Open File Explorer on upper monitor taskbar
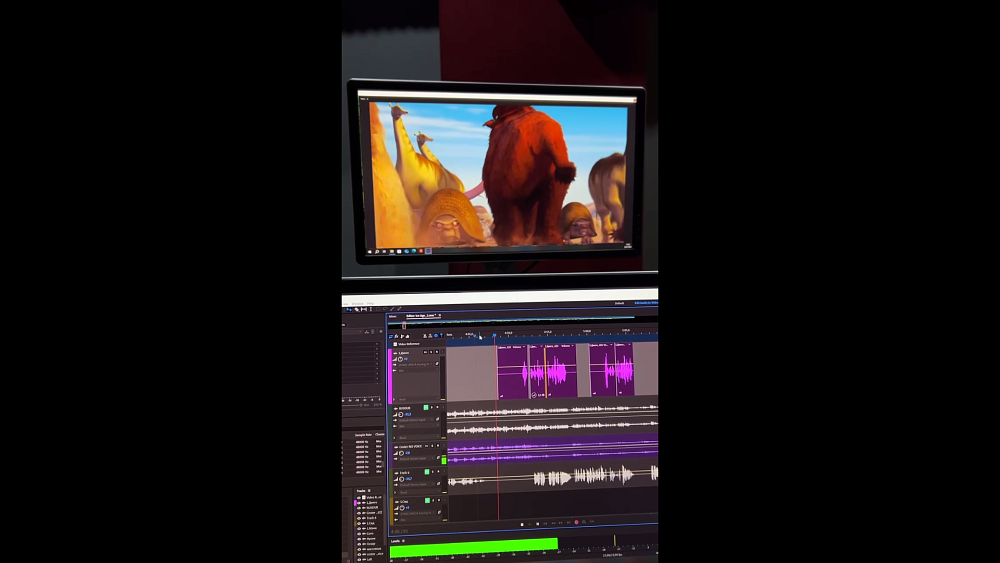Viewport: 1000px width, 563px height. click(392, 251)
